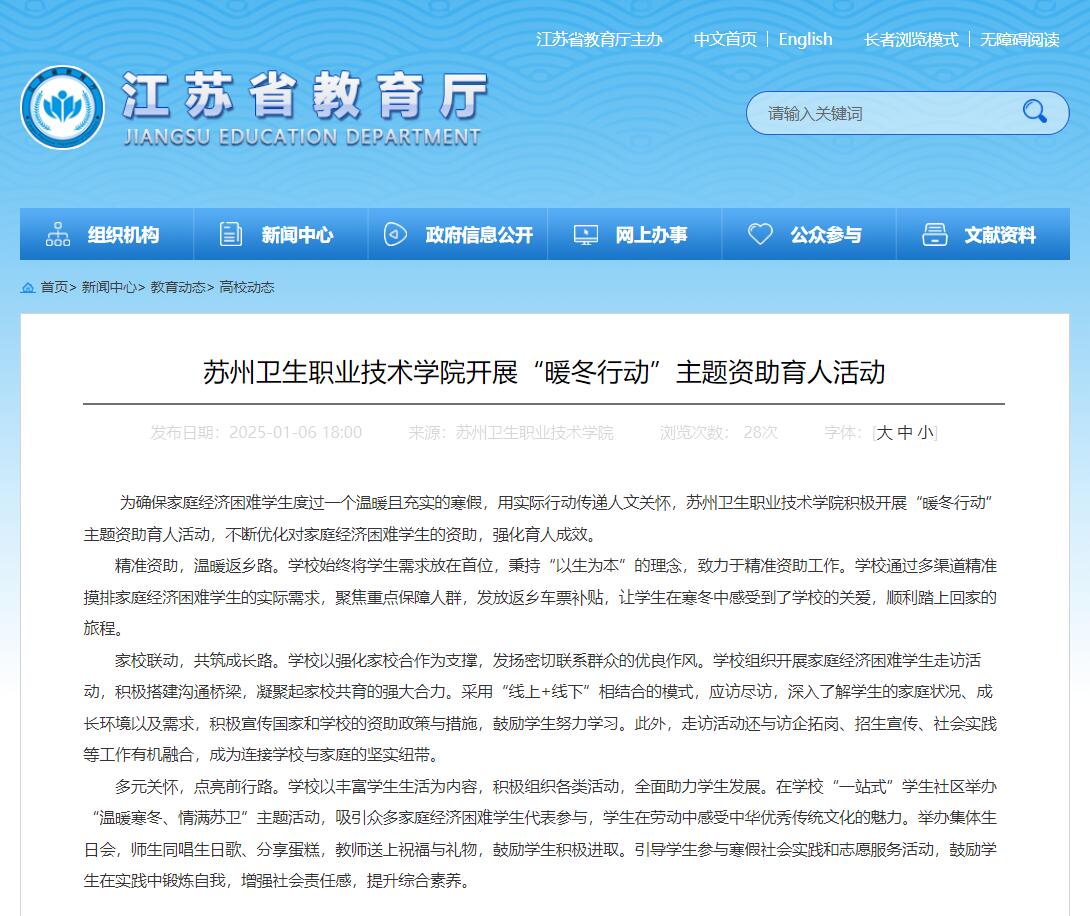The height and width of the screenshot is (916, 1090).
Task: Open 无障碍阅读 mode
Action: click(x=1019, y=40)
